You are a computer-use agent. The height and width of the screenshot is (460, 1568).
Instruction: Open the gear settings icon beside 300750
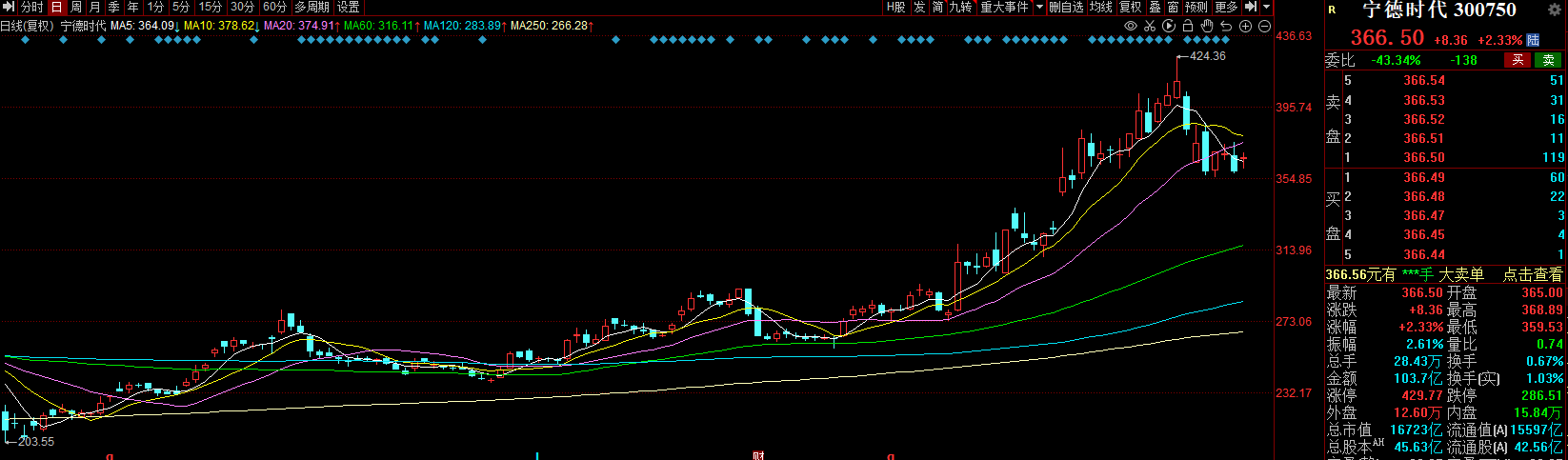coord(1556,10)
